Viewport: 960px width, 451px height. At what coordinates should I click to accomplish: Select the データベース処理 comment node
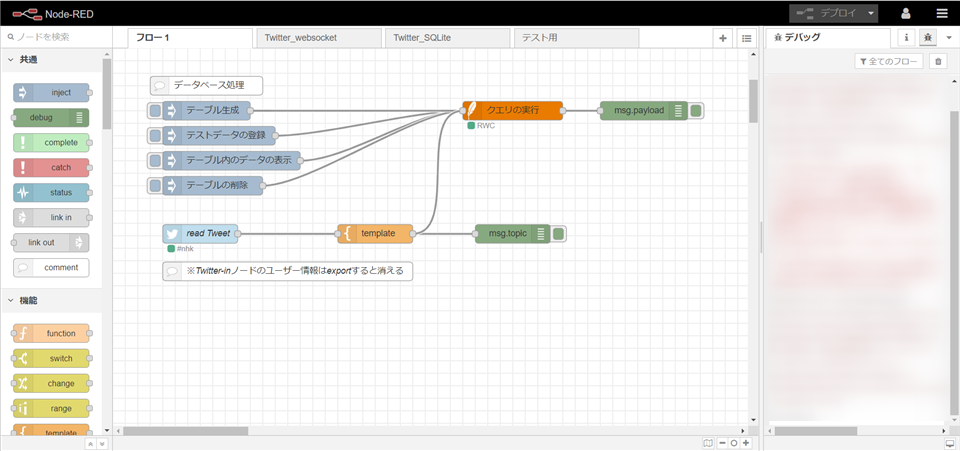point(206,86)
